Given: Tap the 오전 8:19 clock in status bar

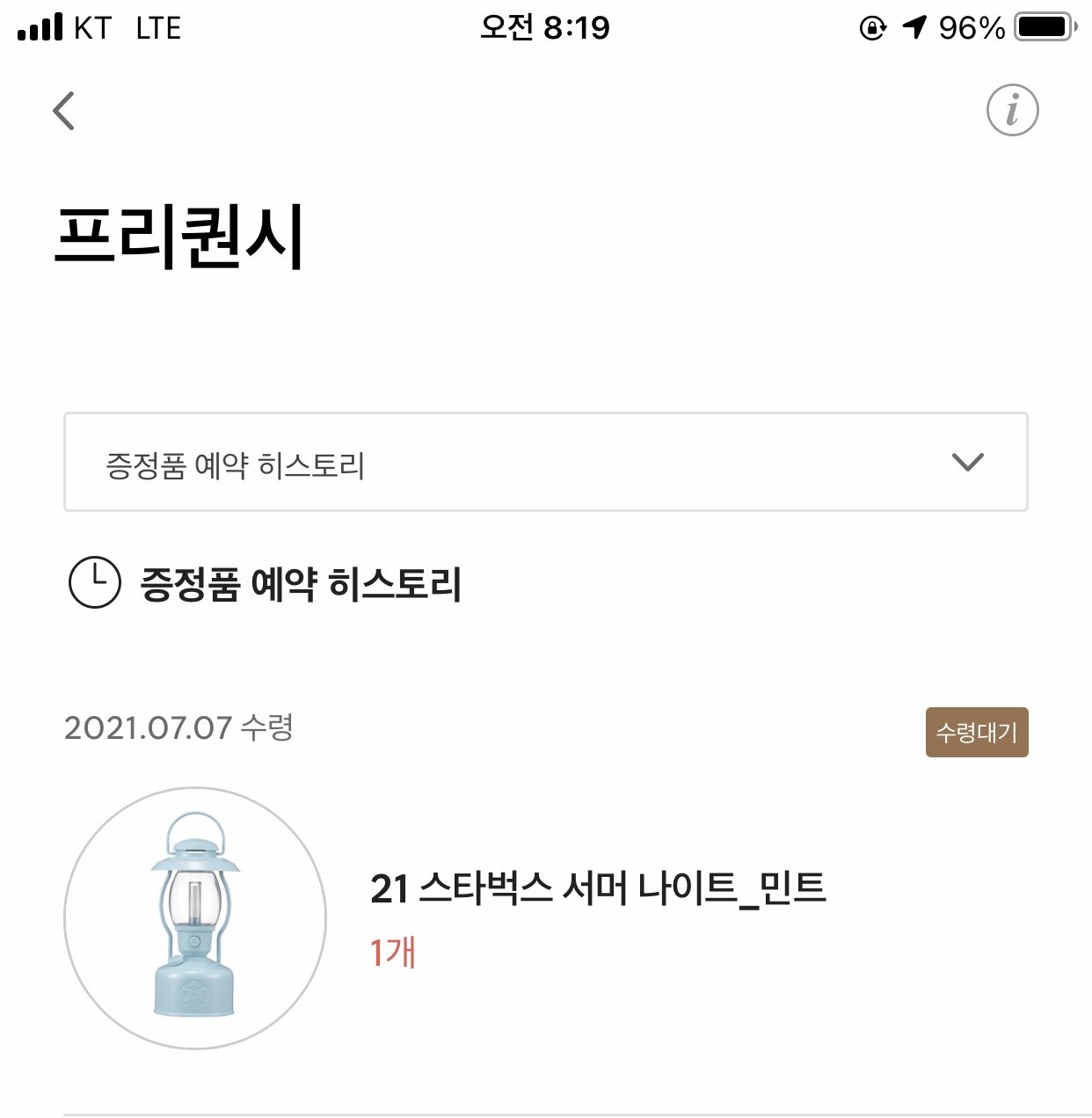Looking at the screenshot, I should (545, 27).
